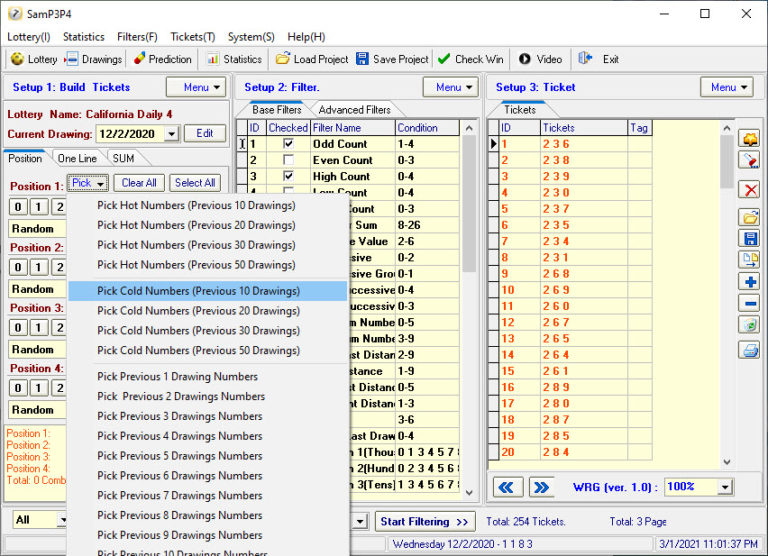Screen dimensions: 768x556
Task: Switch to the Advanced Filters tab
Action: click(x=354, y=110)
